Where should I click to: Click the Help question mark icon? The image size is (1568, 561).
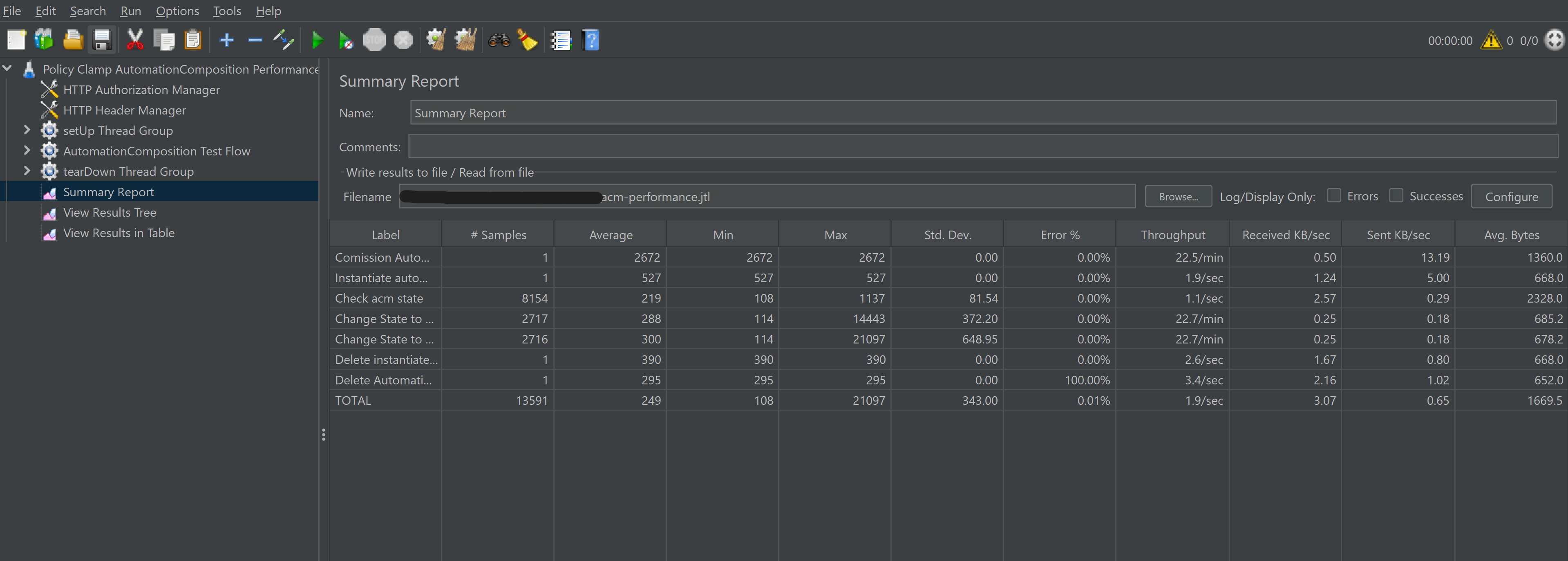[591, 40]
